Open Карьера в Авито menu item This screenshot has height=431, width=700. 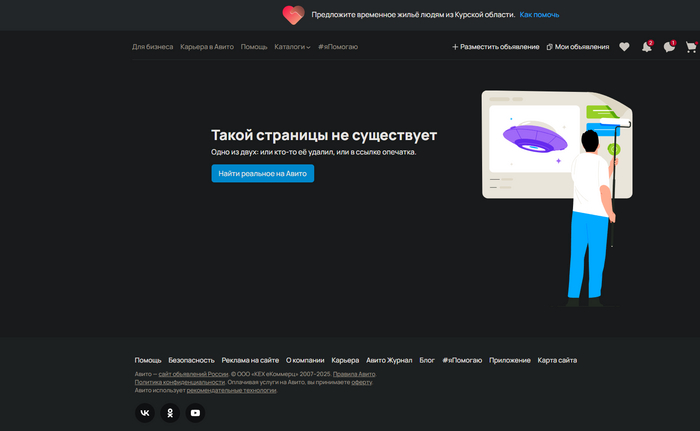tap(207, 47)
